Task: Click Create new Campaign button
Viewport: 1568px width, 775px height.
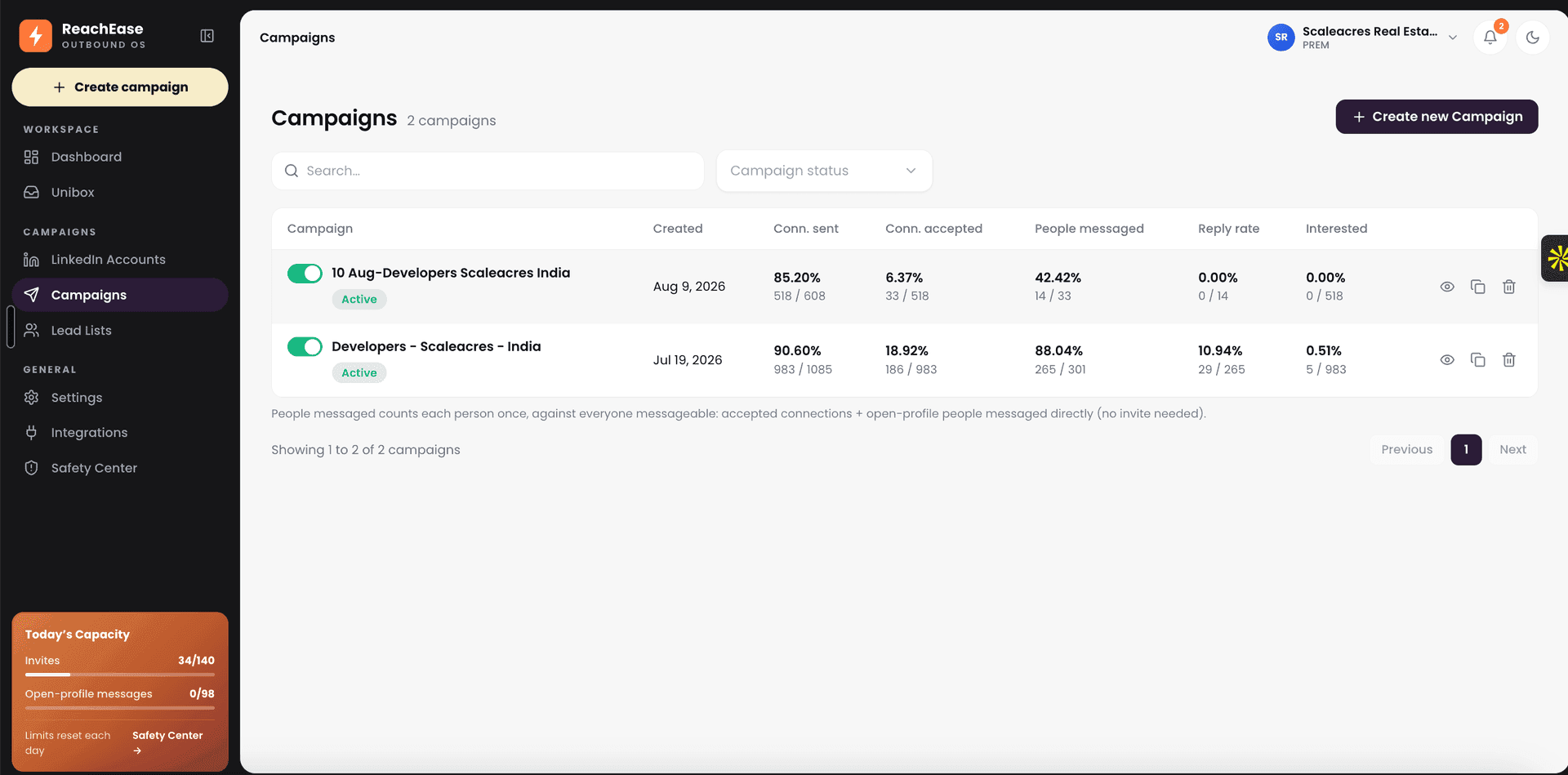Action: [1437, 117]
